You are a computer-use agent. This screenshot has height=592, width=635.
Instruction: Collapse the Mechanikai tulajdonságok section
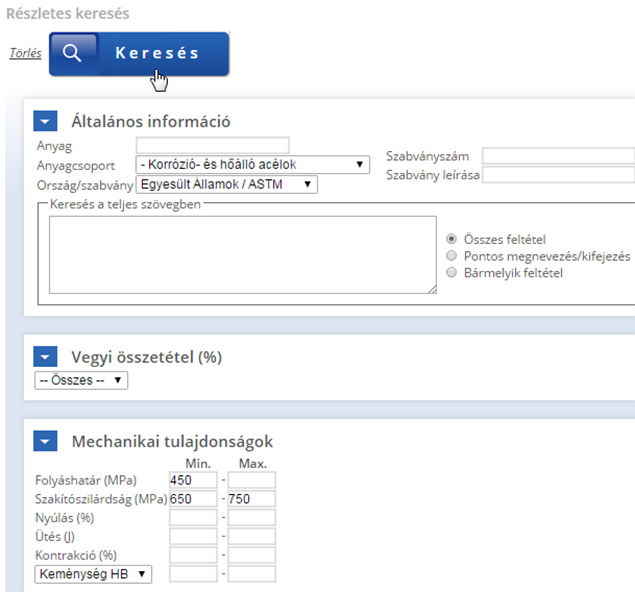(45, 441)
